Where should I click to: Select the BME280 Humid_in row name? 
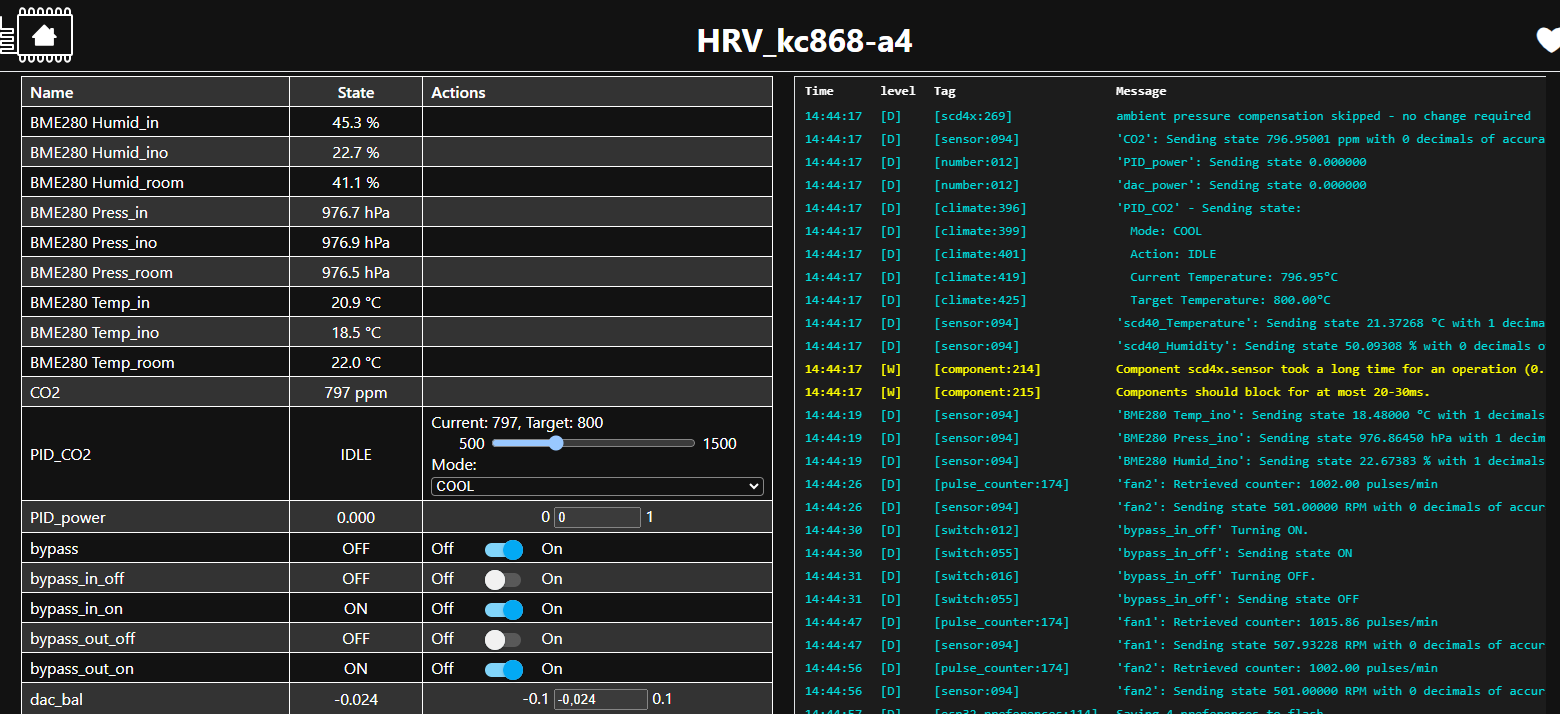click(94, 122)
